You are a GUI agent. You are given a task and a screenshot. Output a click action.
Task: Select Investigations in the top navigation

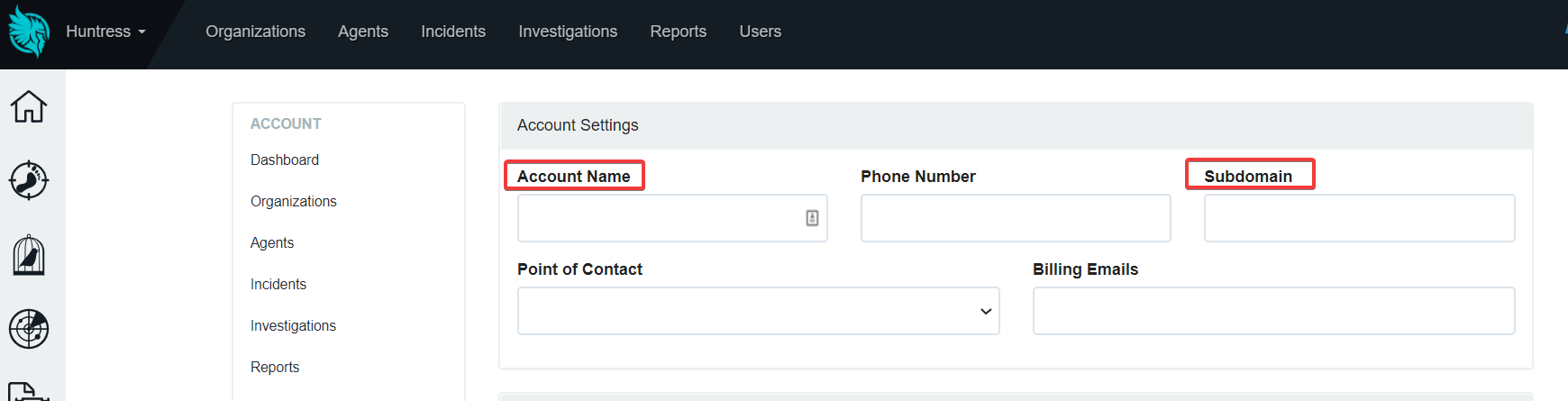568,32
